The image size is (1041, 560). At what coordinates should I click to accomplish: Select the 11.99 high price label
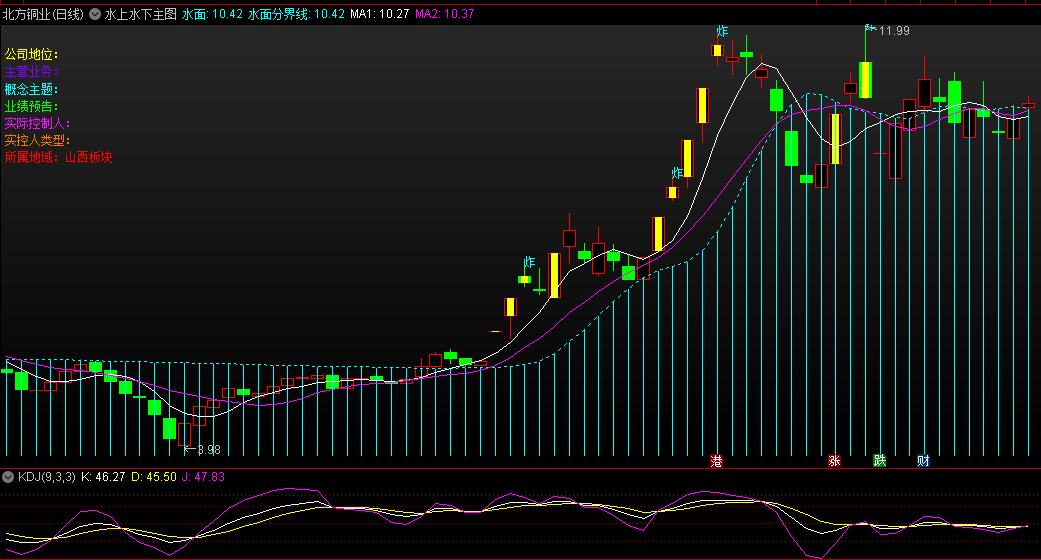click(x=894, y=31)
